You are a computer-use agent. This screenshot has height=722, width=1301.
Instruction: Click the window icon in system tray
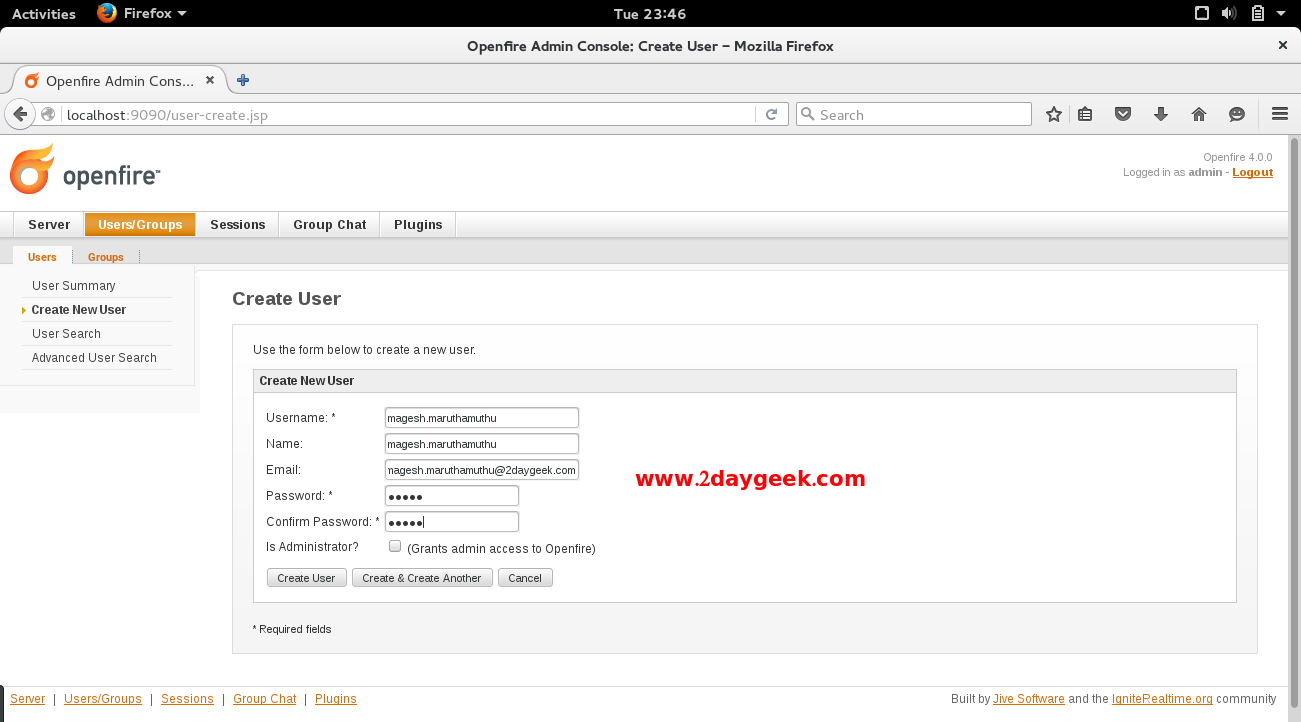(1202, 14)
